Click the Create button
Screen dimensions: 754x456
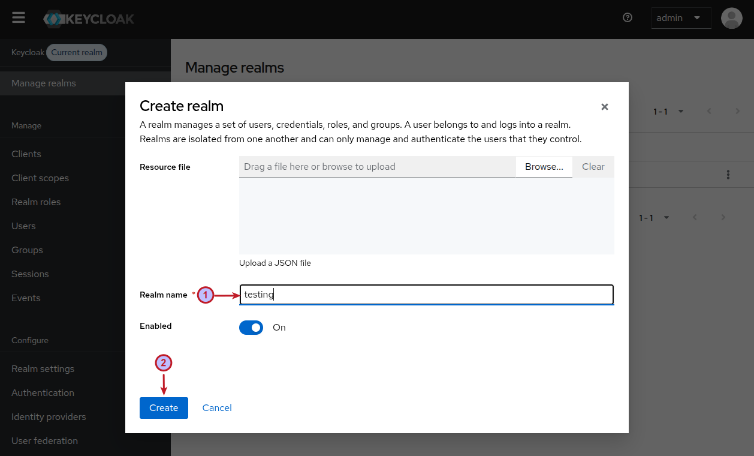163,408
